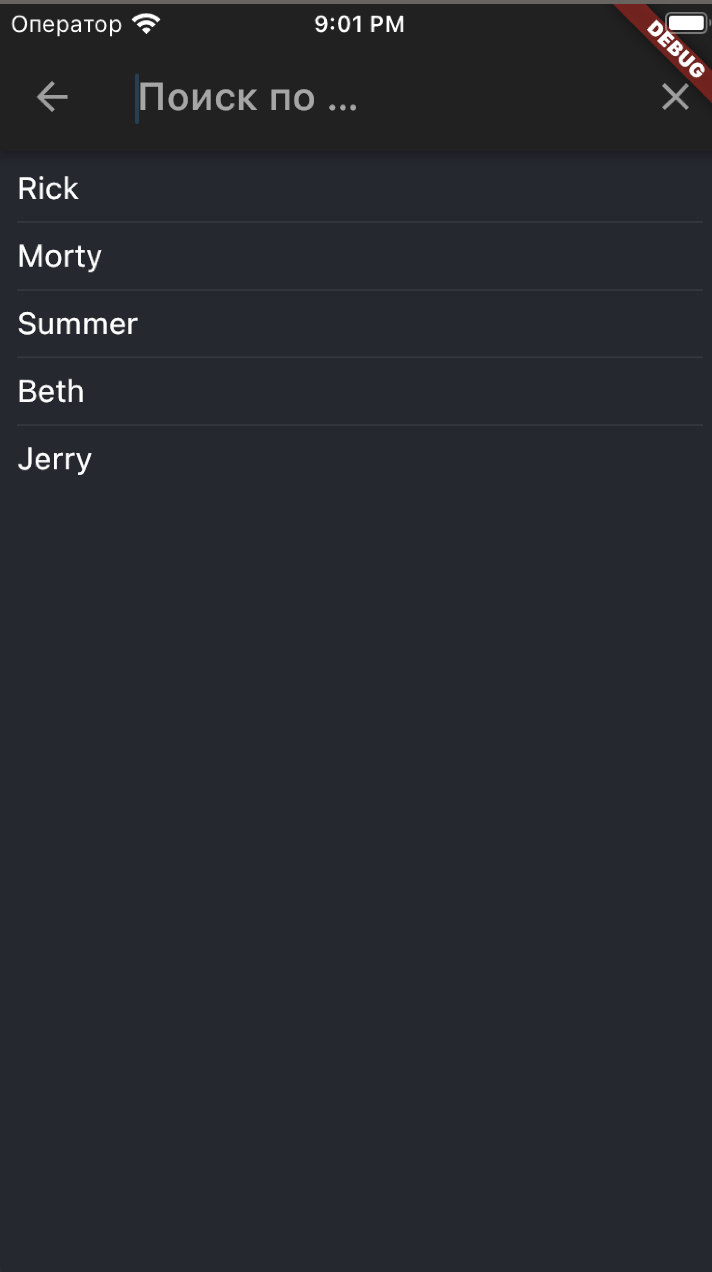The height and width of the screenshot is (1272, 712).
Task: Tap the battery icon in status bar
Action: (686, 23)
